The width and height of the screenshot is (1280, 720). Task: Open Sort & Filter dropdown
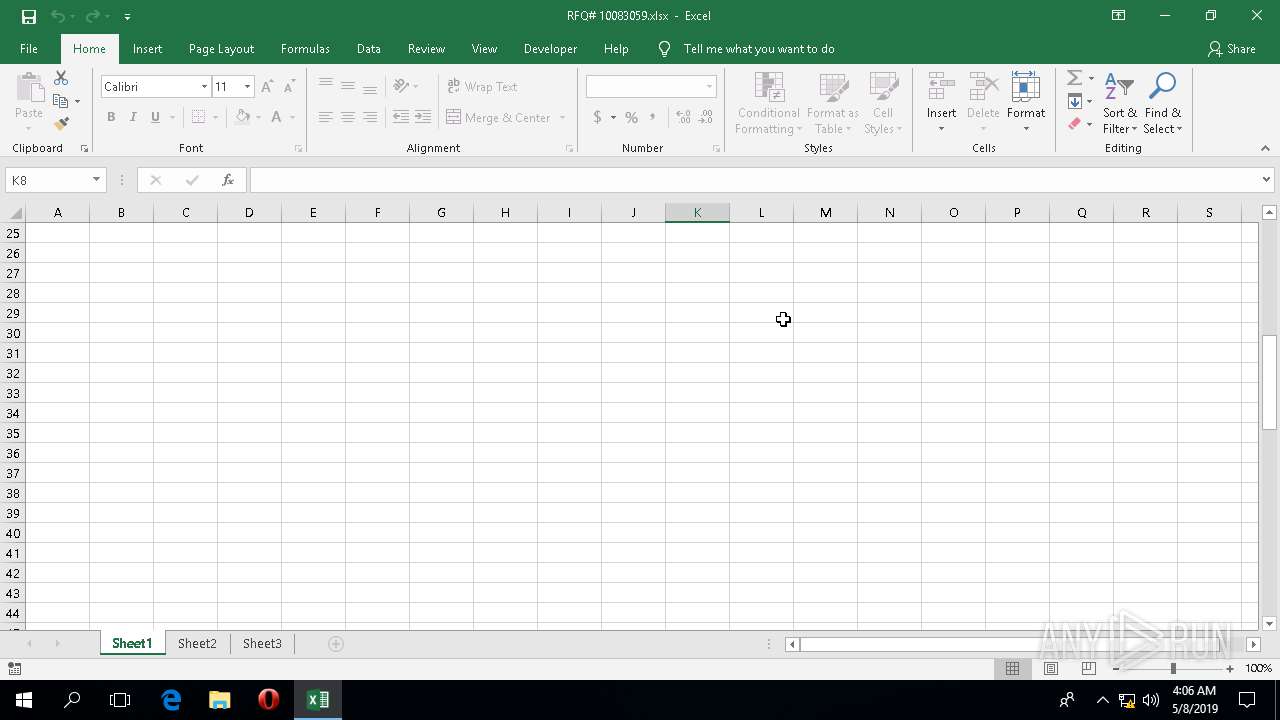[x=1120, y=103]
